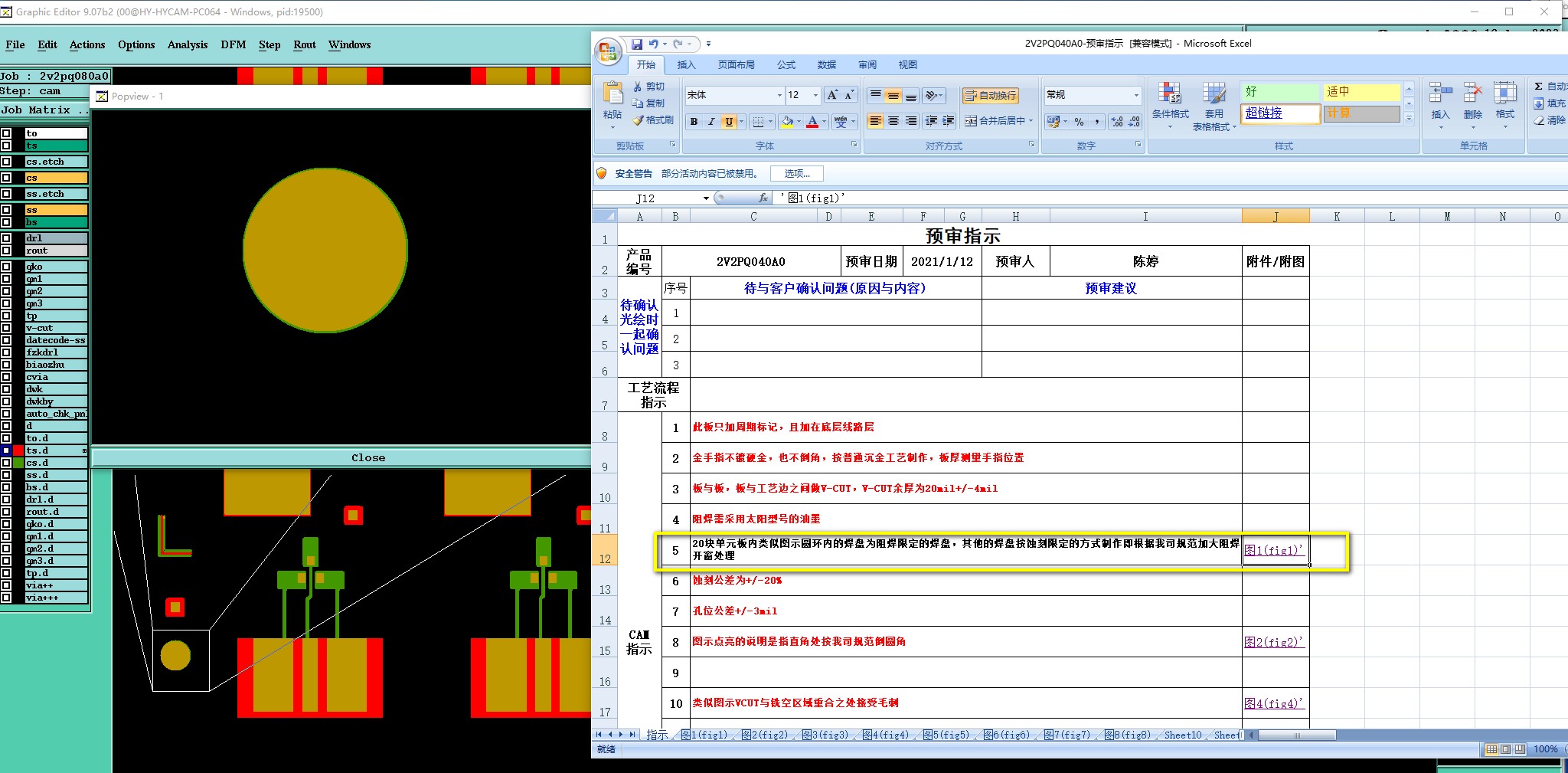
Task: Center text horizontally in Excel
Action: tap(893, 121)
